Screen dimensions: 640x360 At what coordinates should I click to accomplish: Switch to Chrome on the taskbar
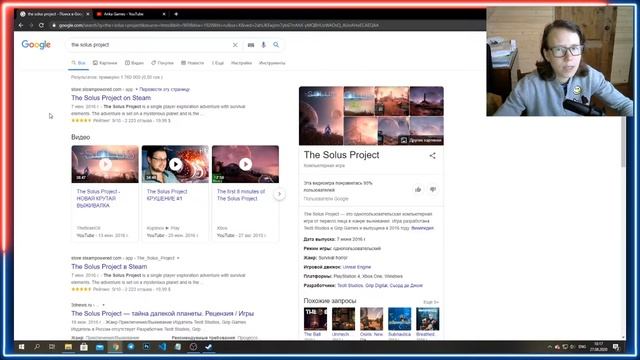pos(116,347)
